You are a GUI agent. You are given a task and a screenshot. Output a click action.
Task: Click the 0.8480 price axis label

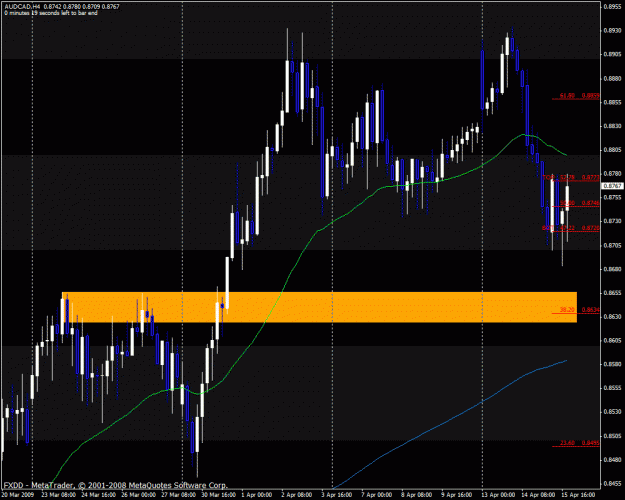[612, 460]
